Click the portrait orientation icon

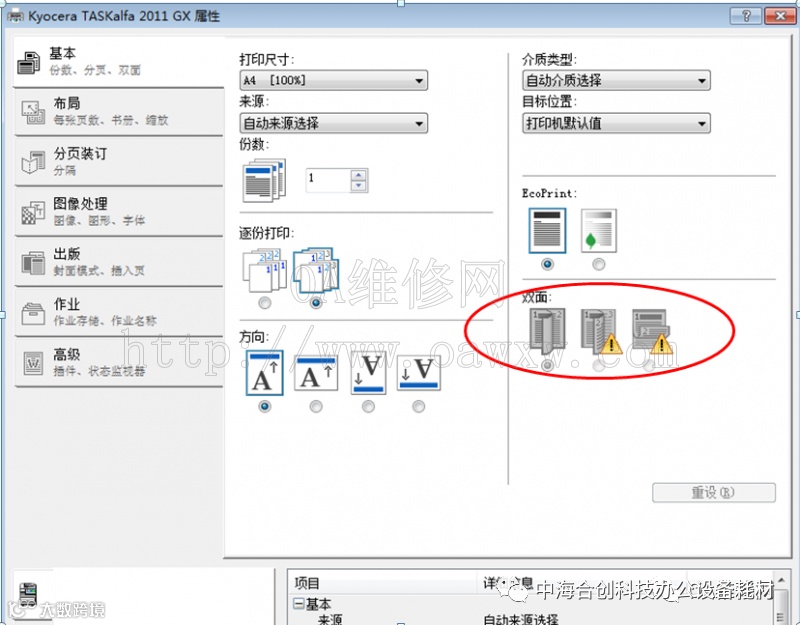(264, 373)
